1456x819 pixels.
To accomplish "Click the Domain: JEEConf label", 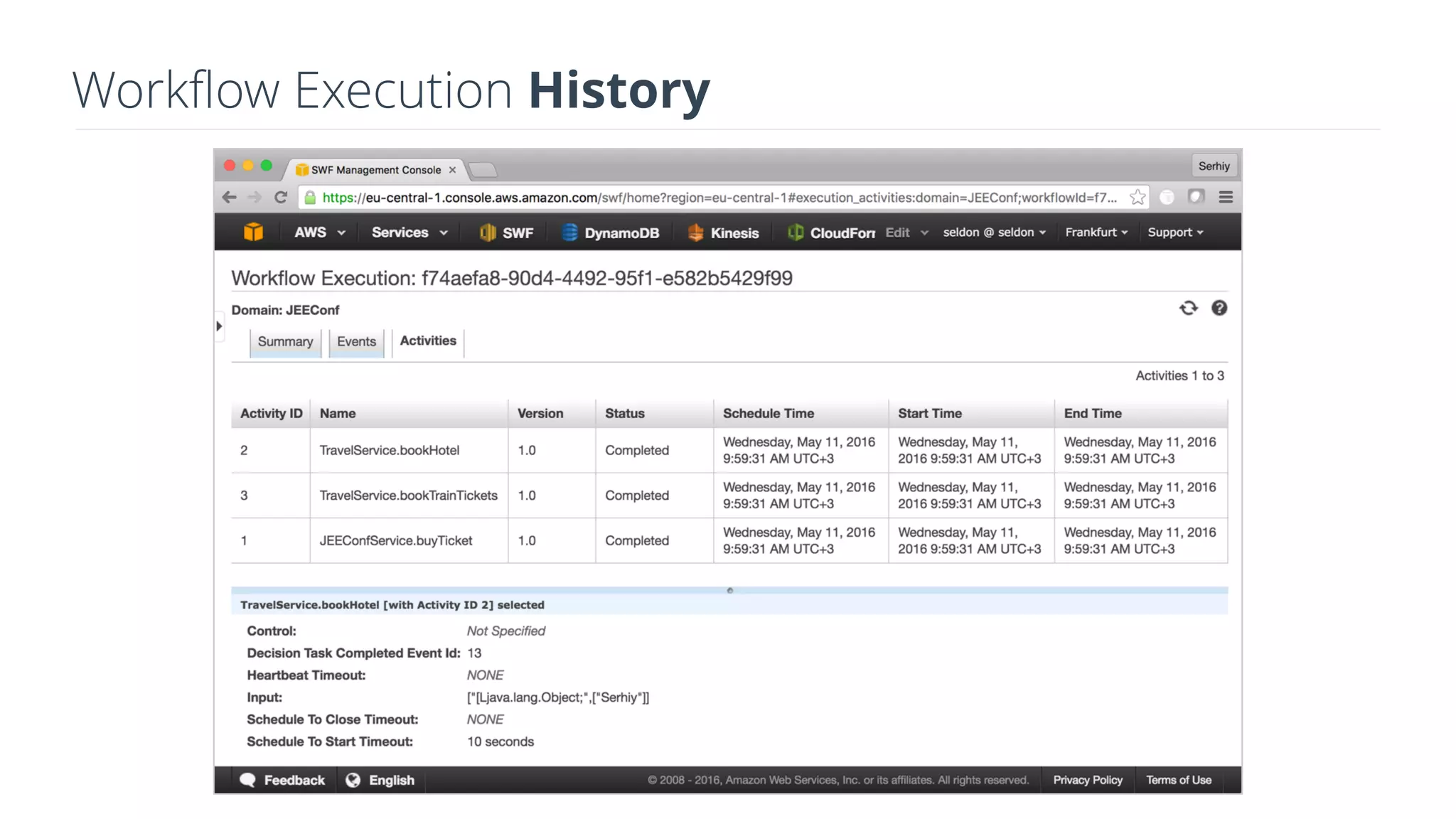I will (x=285, y=310).
